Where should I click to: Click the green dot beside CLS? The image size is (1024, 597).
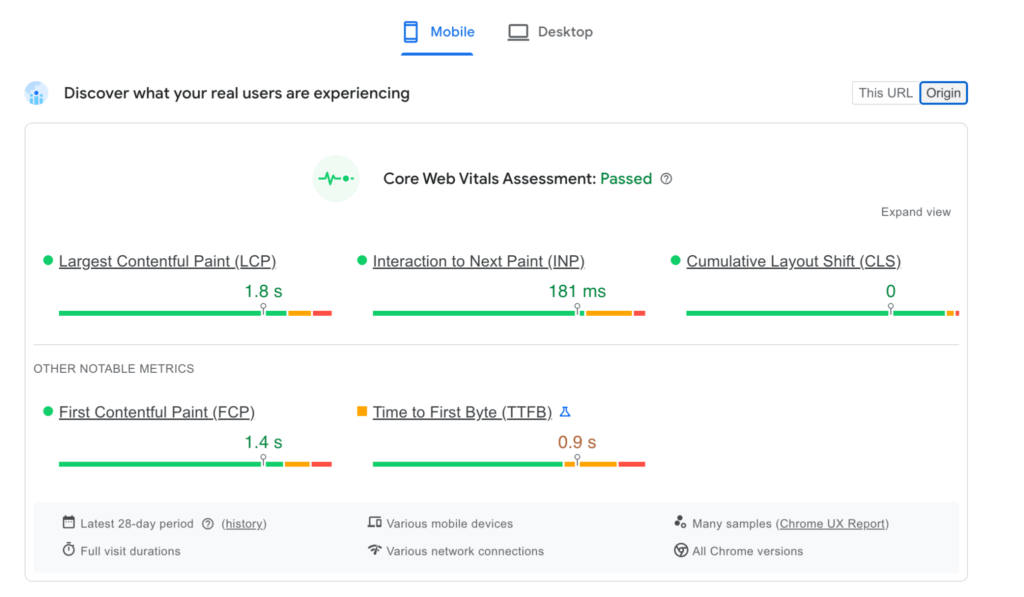click(x=675, y=261)
